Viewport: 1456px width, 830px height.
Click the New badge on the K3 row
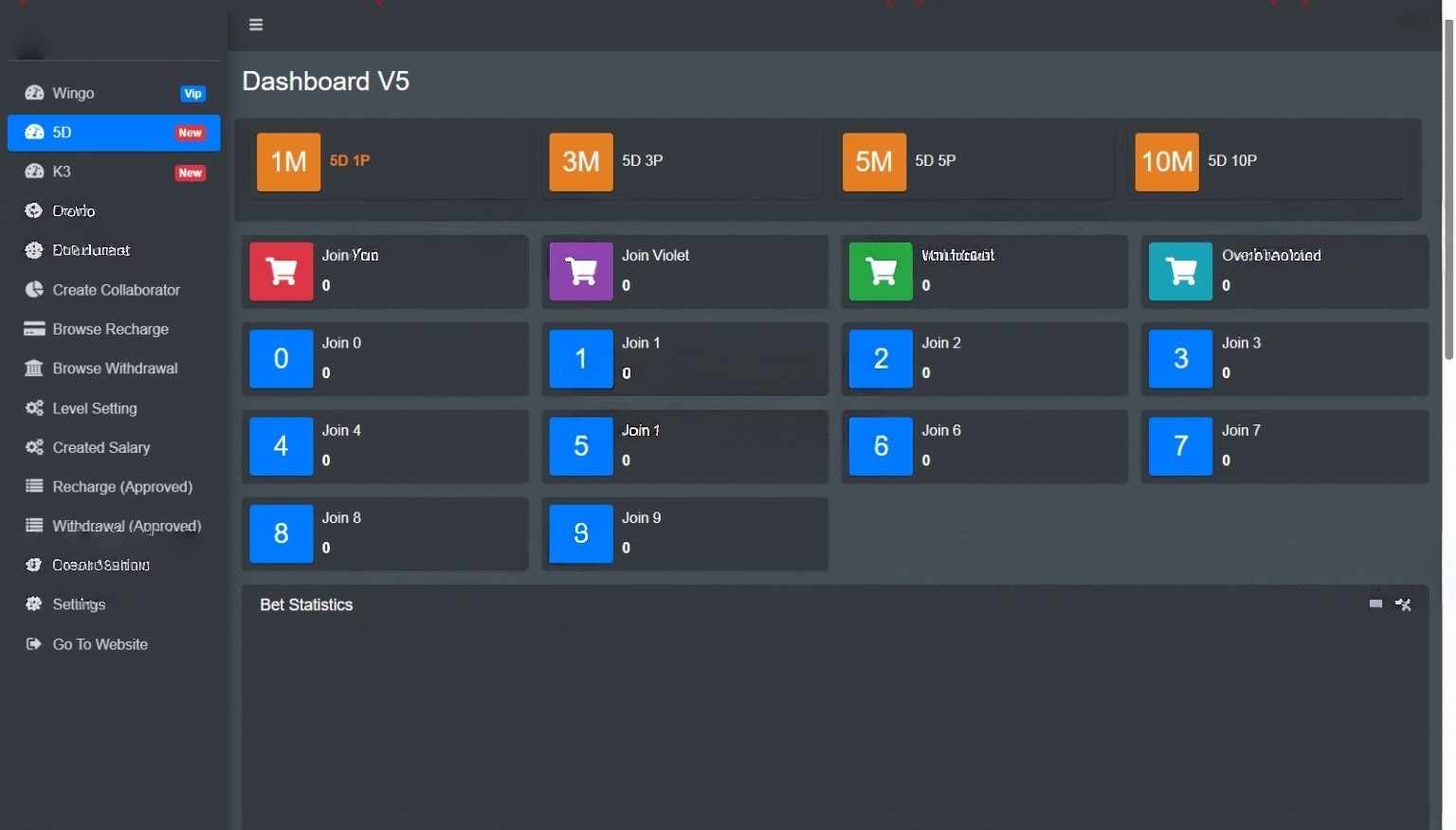(191, 172)
